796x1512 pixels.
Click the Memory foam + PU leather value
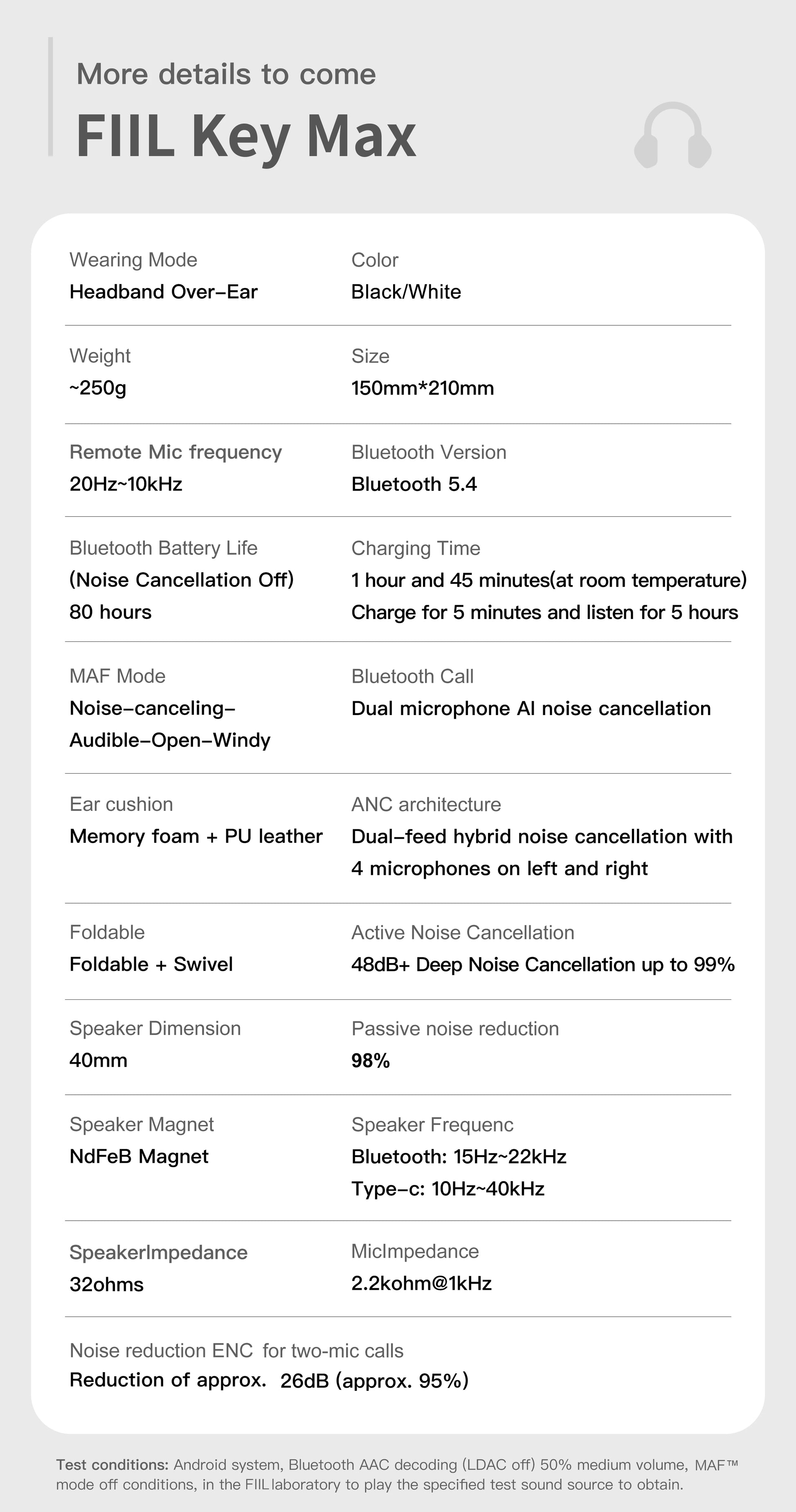point(196,837)
